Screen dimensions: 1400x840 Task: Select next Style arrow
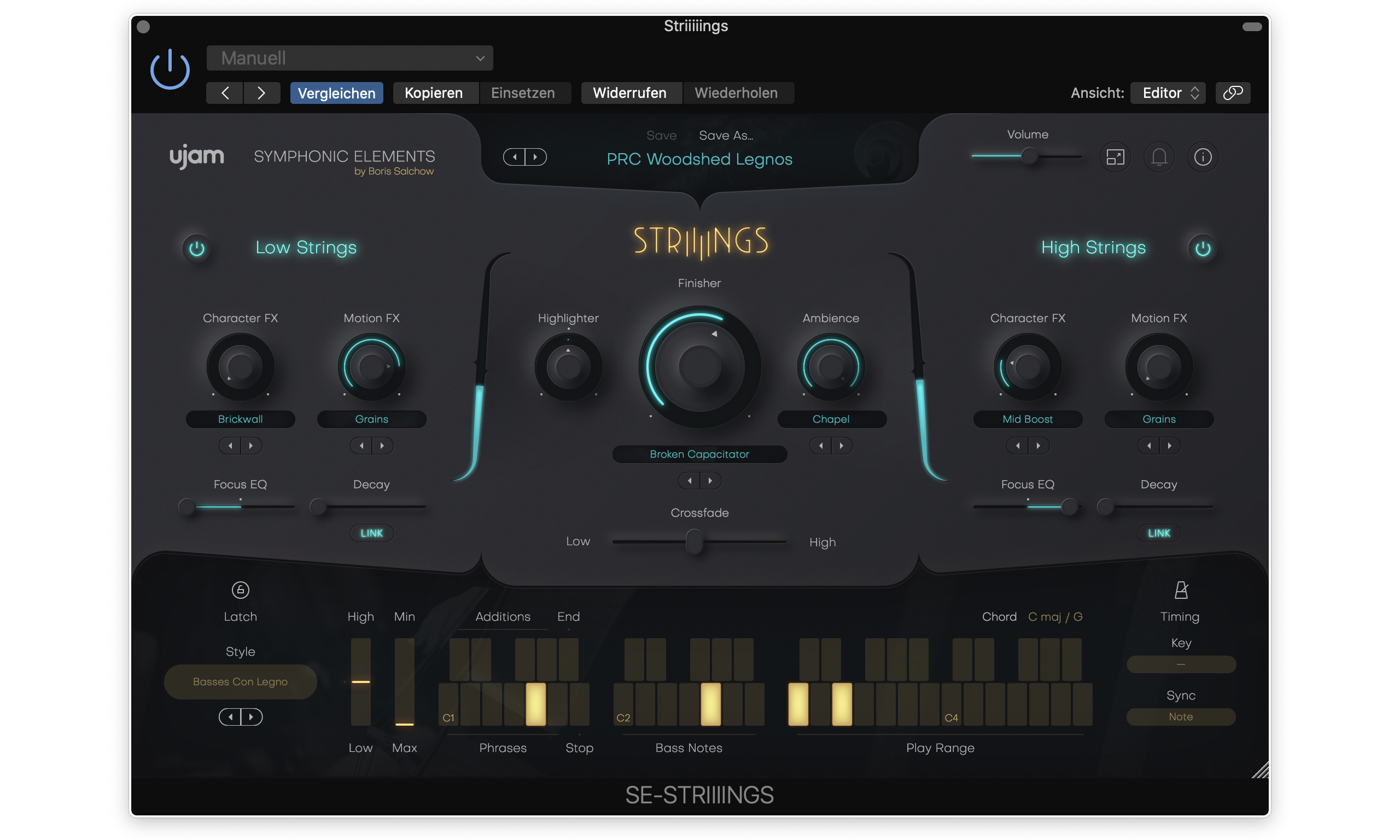tap(250, 716)
